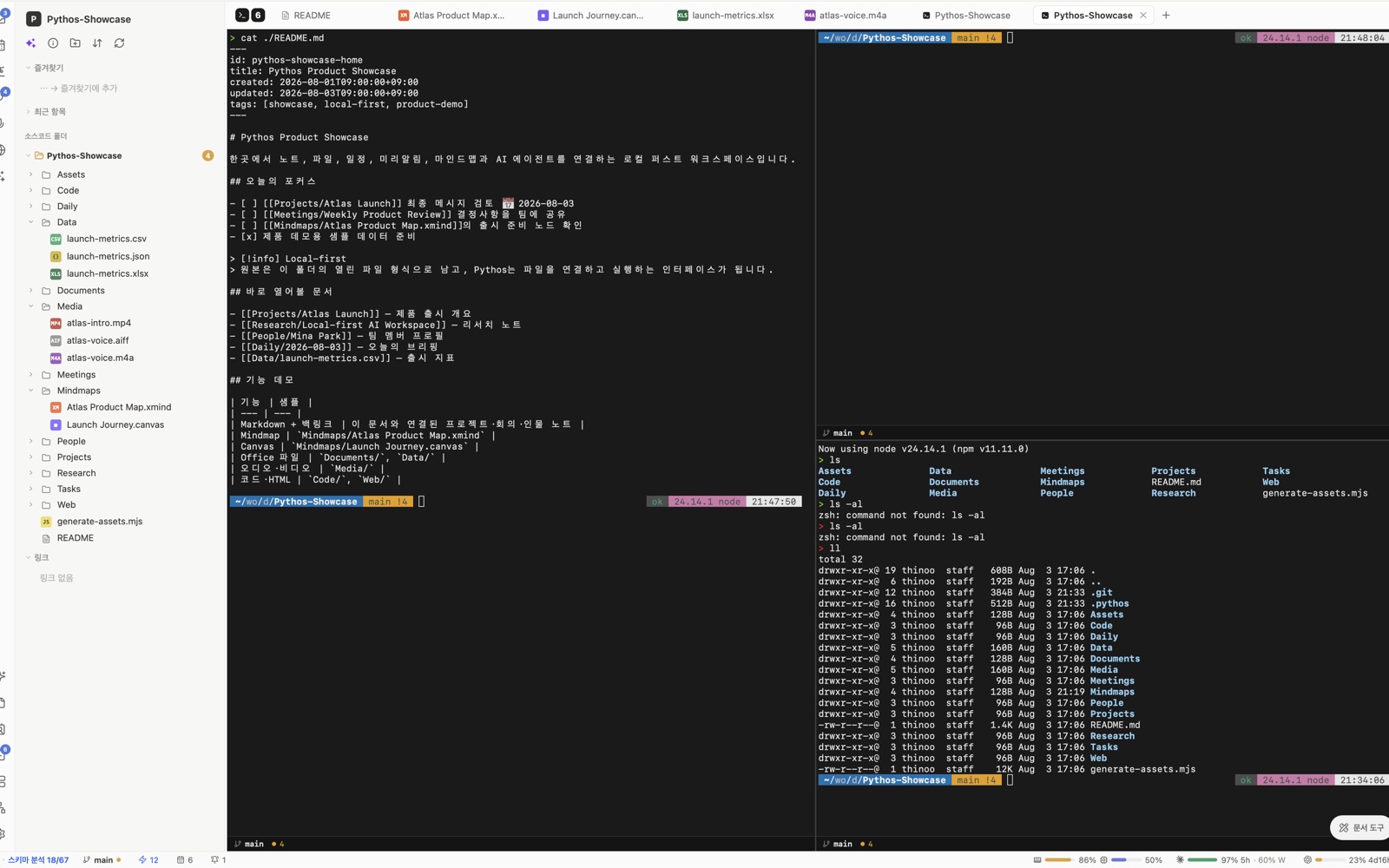Open launch-metrics.csv file in the Data folder
This screenshot has width=1389, height=868.
tap(107, 239)
